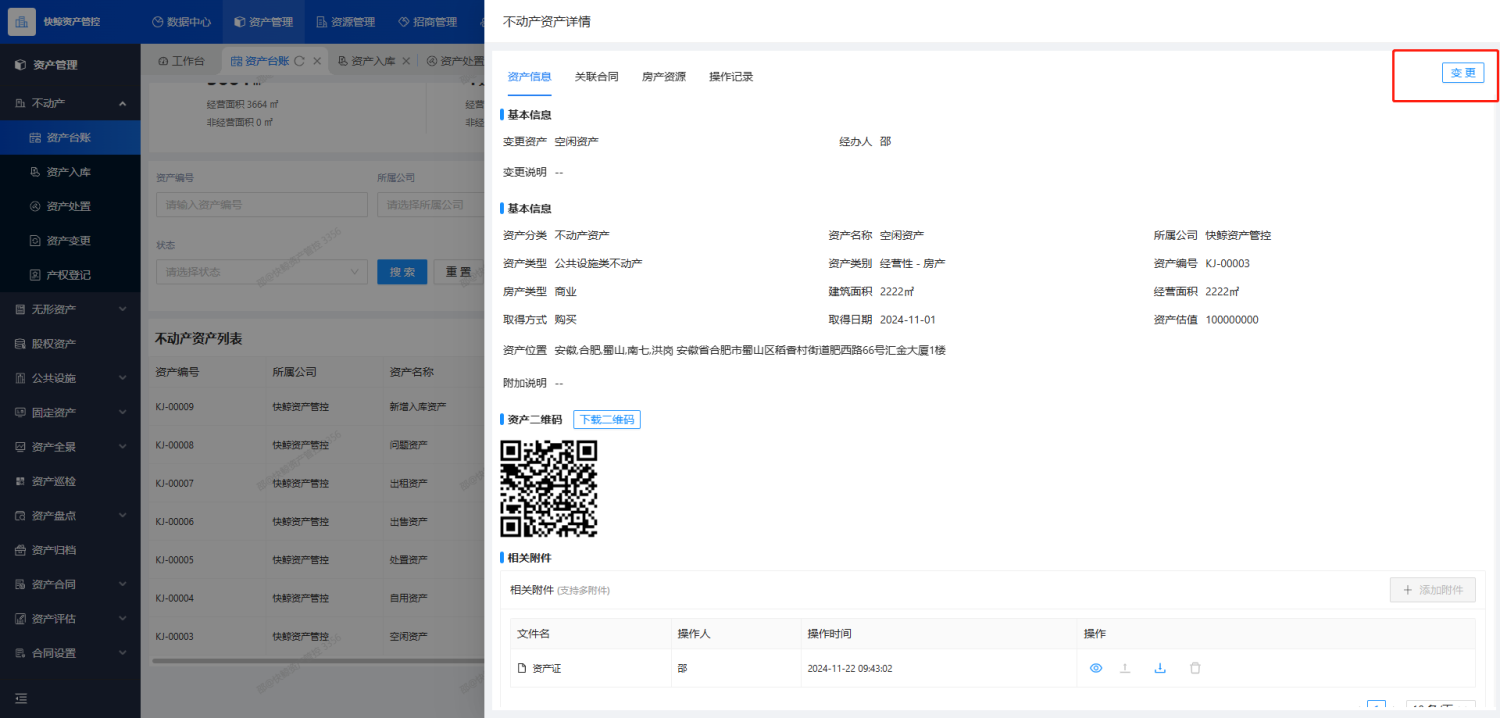Click the 添加附件 button
Image resolution: width=1500 pixels, height=718 pixels.
(1433, 590)
